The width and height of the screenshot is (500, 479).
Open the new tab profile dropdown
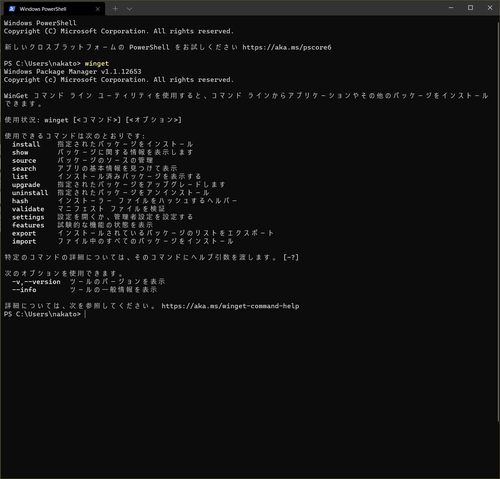pos(129,9)
